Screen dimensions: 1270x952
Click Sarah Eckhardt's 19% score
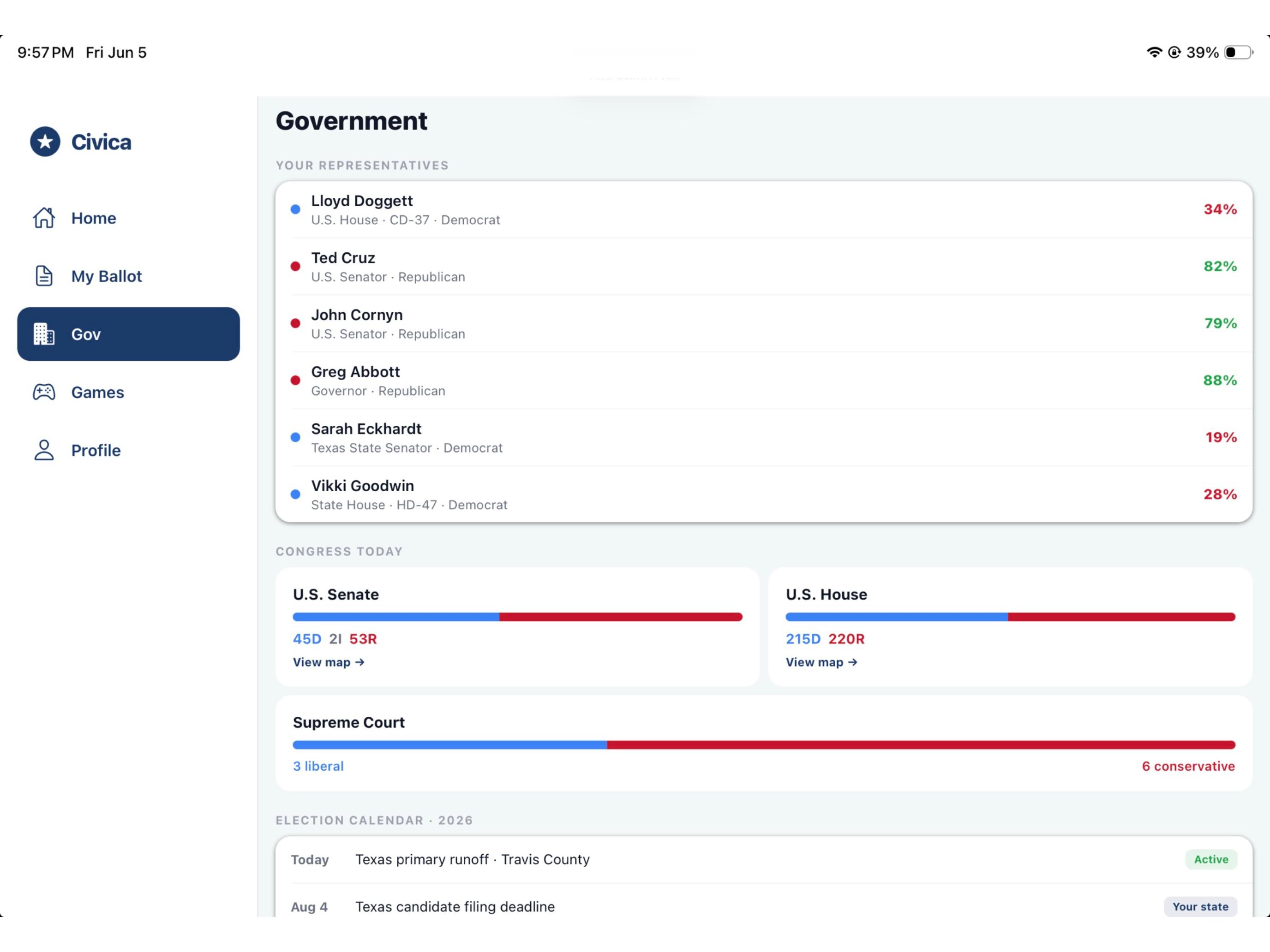[x=1221, y=437]
